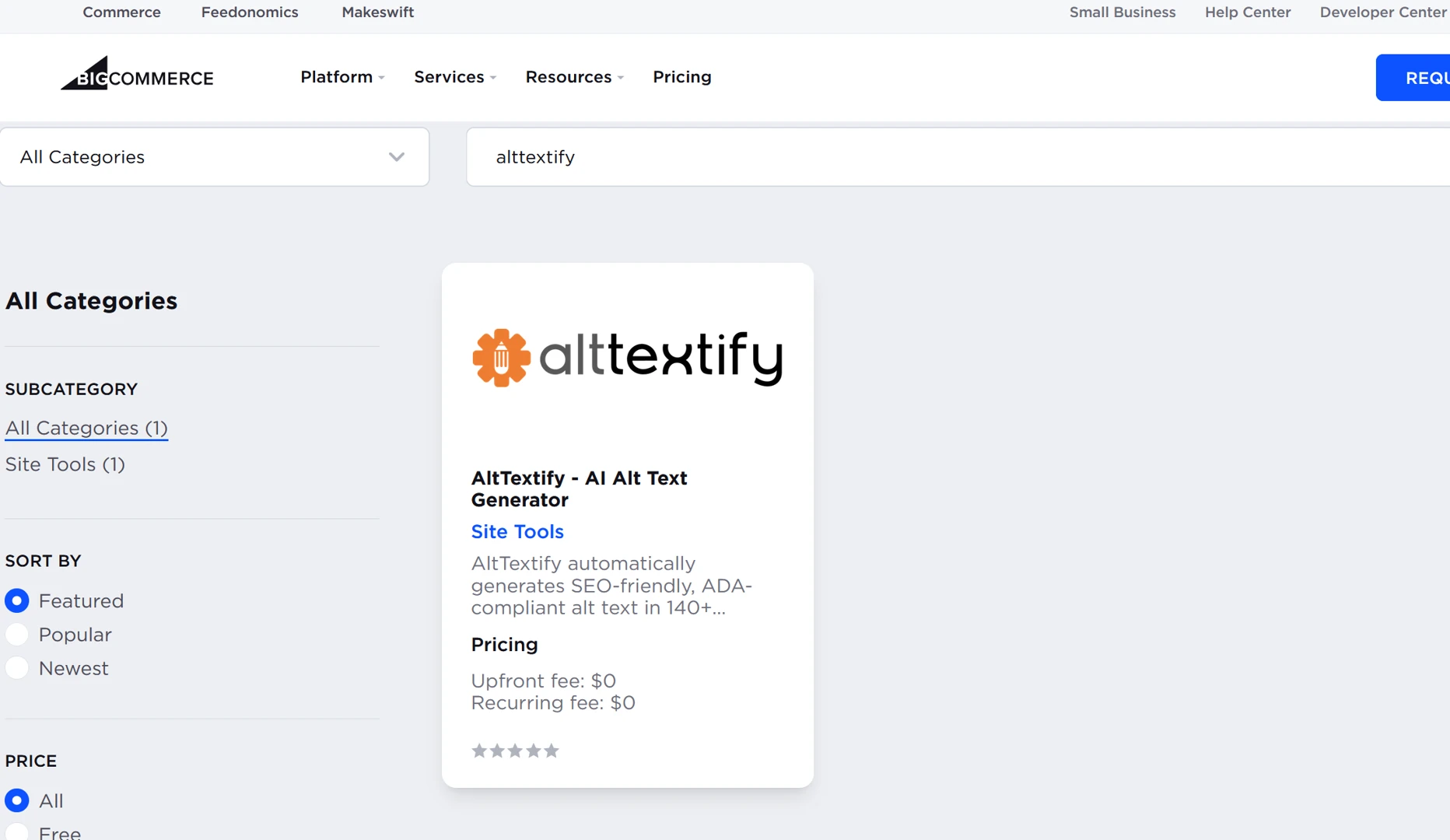Click the BigCommerce logo
This screenshot has width=1450, height=840.
point(137,74)
